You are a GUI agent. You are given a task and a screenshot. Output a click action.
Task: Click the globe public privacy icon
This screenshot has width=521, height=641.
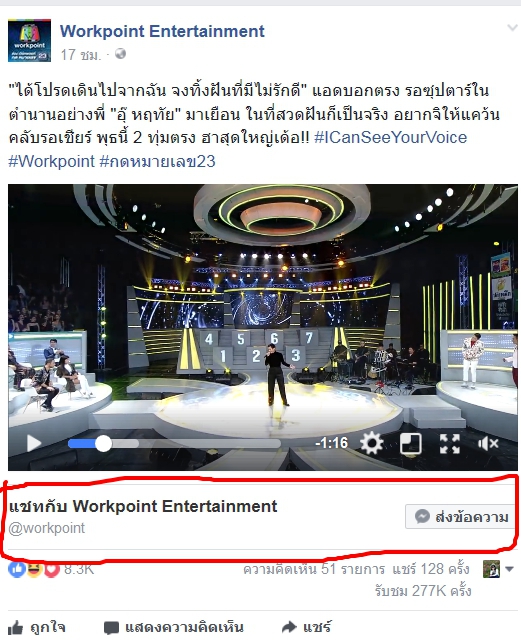tap(120, 54)
